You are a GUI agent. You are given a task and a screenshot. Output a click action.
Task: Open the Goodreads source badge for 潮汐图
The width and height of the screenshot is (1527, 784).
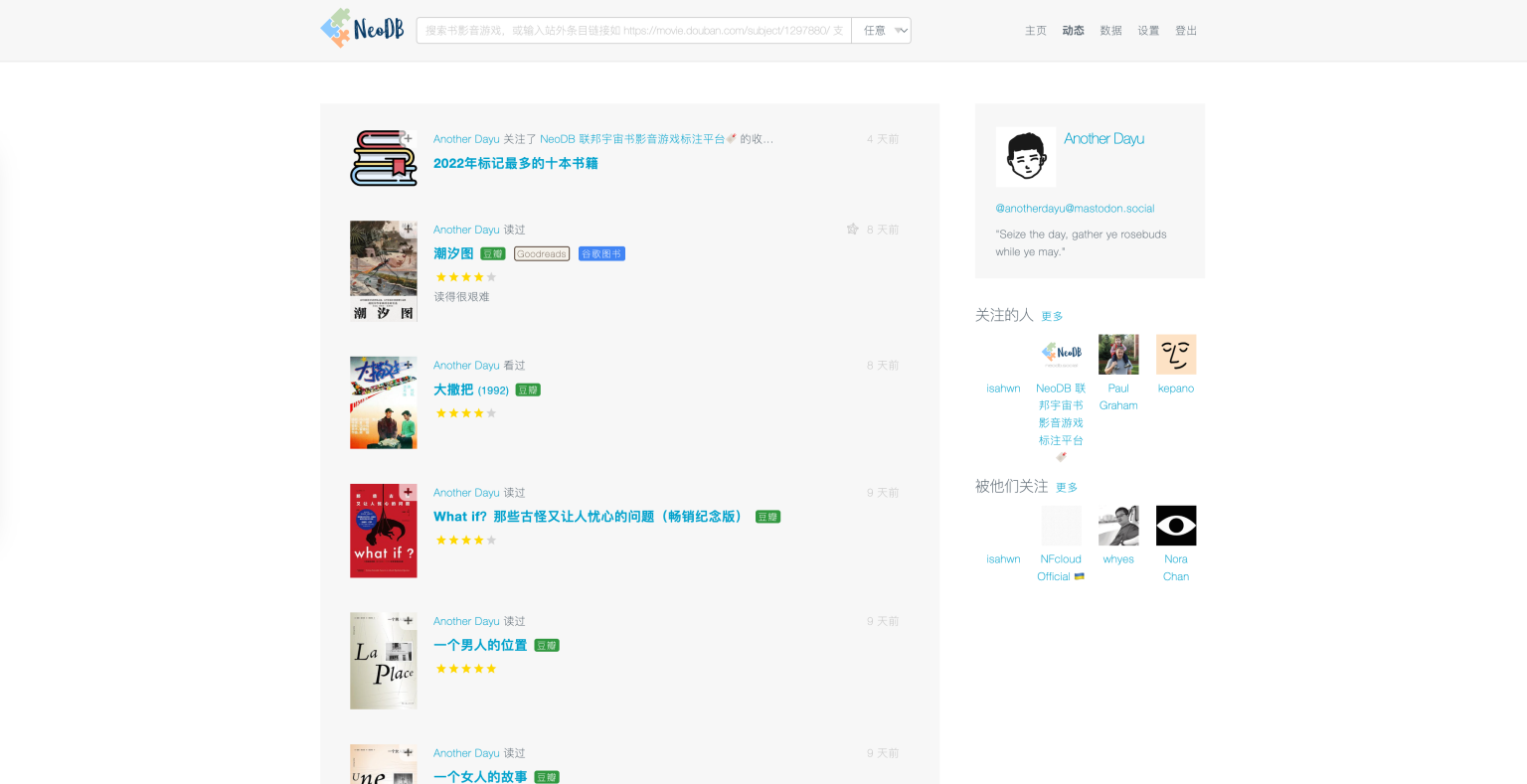[x=541, y=253]
